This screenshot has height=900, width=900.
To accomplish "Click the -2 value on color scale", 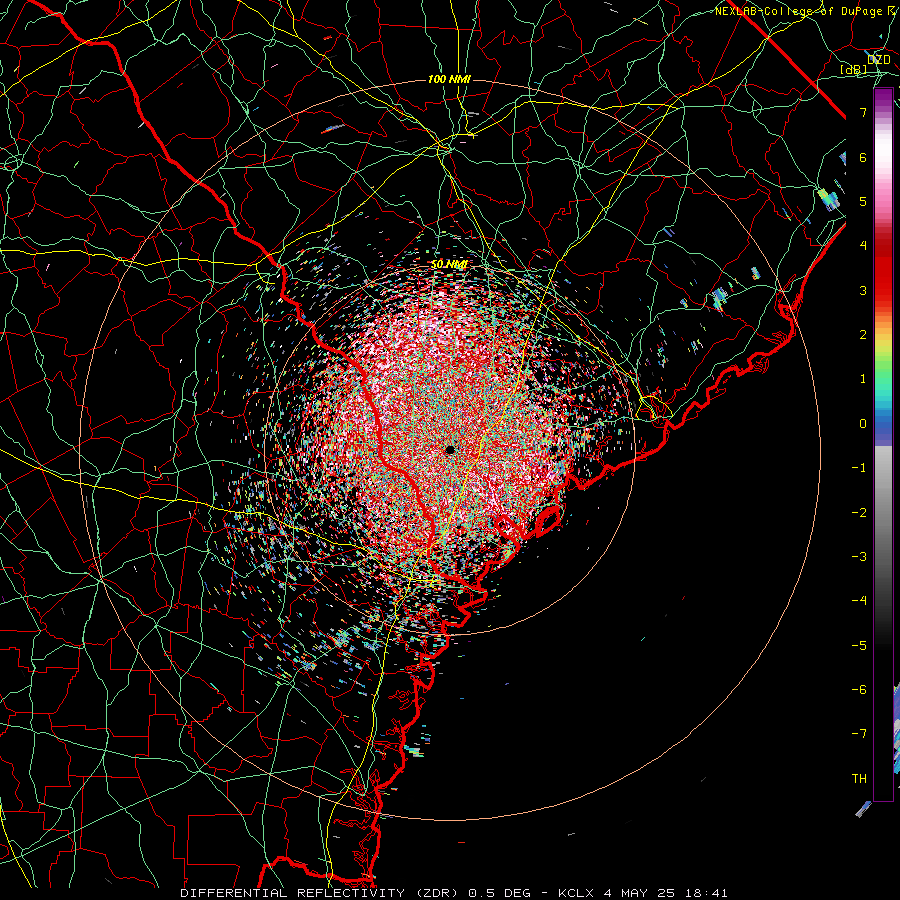I will (x=859, y=513).
